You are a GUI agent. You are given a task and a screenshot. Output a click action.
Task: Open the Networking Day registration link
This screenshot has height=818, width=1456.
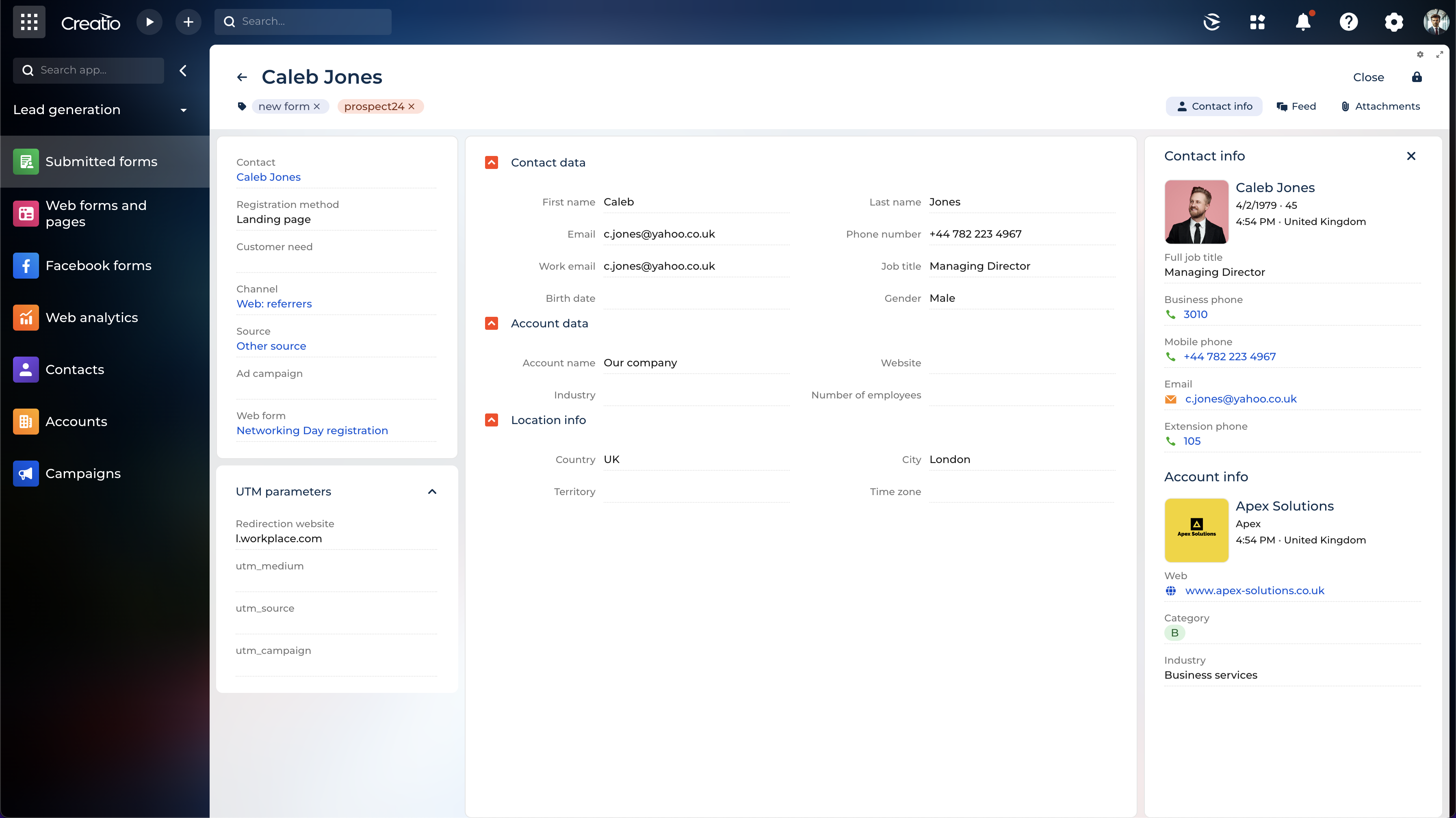point(312,431)
